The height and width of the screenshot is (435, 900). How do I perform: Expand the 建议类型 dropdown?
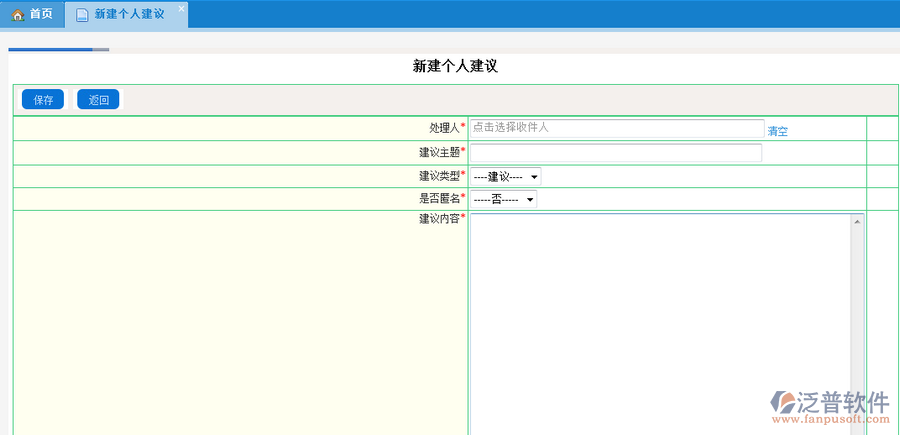pos(505,177)
